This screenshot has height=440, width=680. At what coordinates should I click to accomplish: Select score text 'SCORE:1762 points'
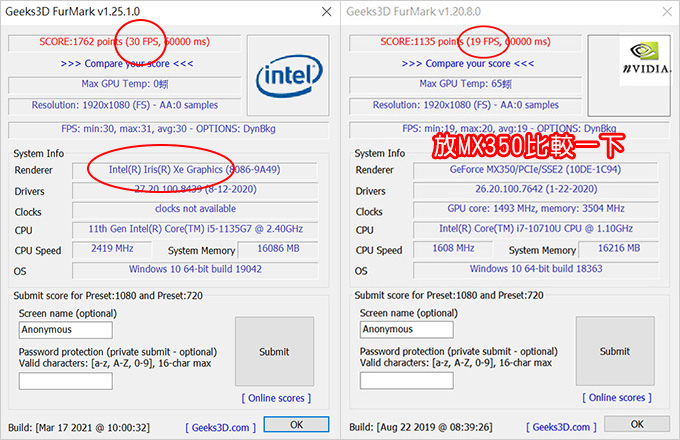[81, 42]
